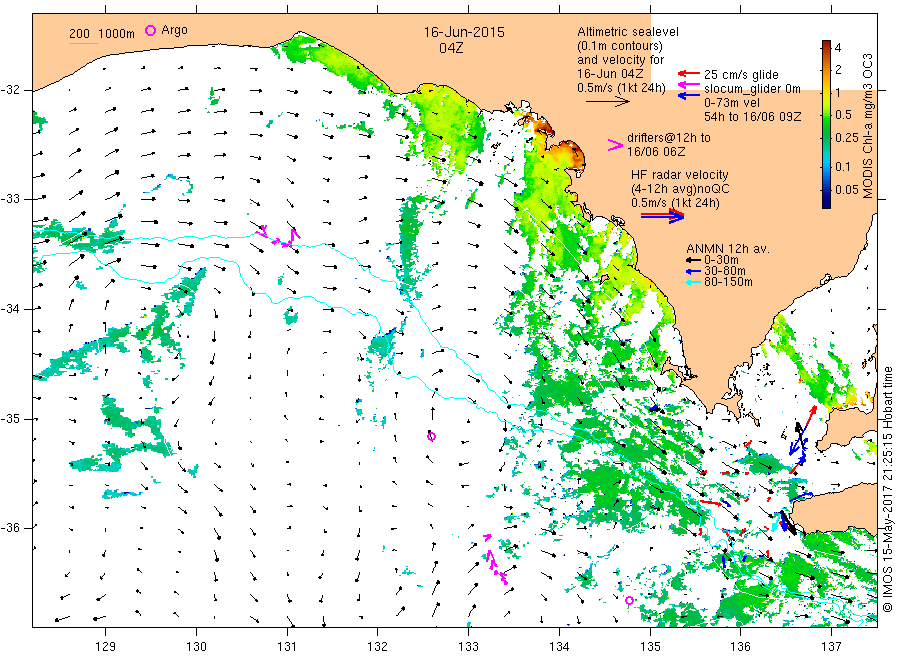Click the label 25 cm/s glide
This screenshot has height=660, width=900.
741,75
